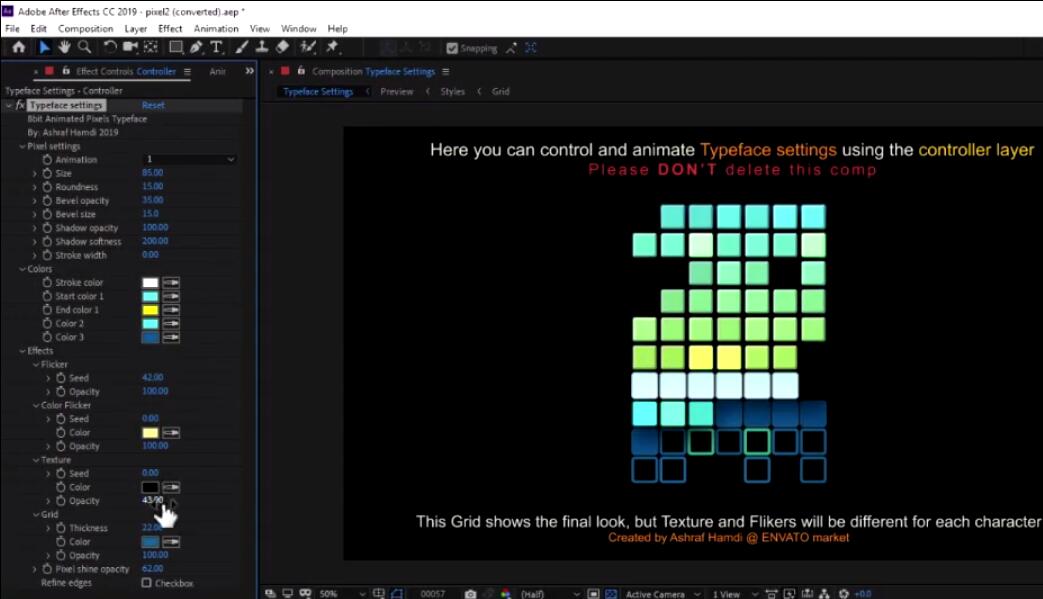This screenshot has width=1043, height=599.
Task: Switch to the Grid comp tab
Action: point(500,92)
